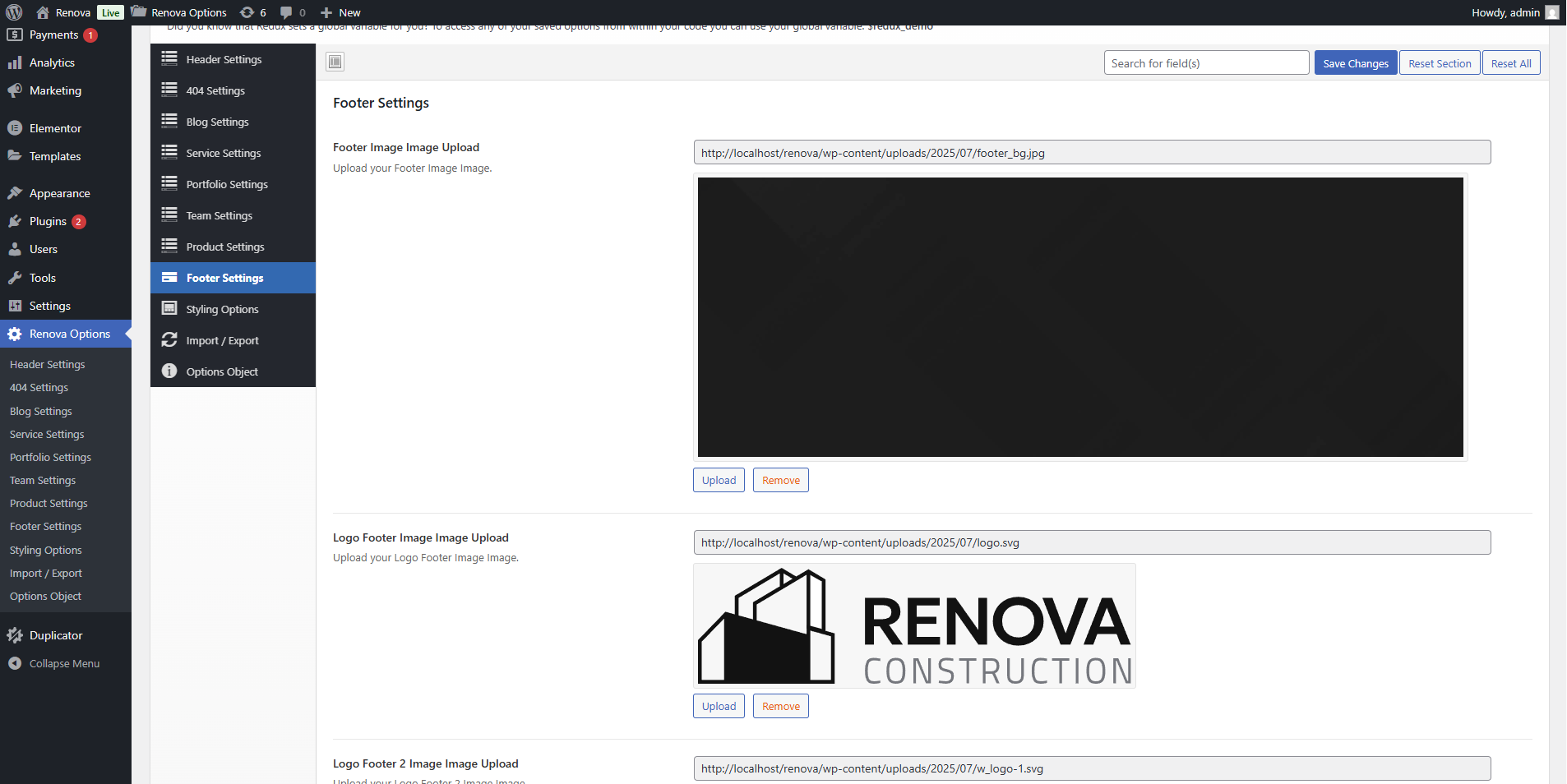
Task: Click the Plugins plug icon
Action: click(x=15, y=221)
